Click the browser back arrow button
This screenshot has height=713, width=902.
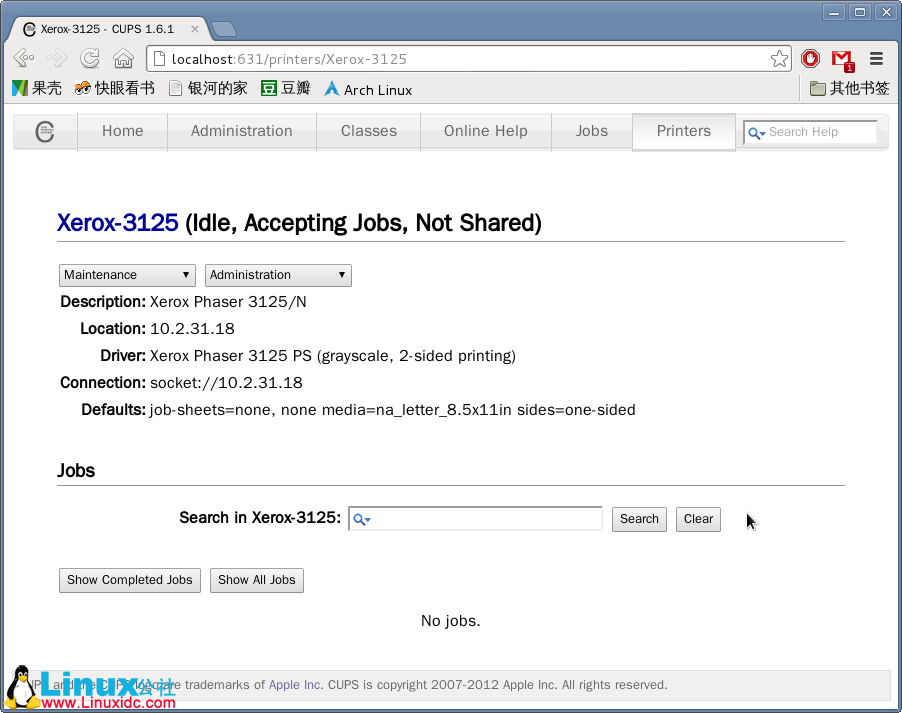click(x=24, y=59)
